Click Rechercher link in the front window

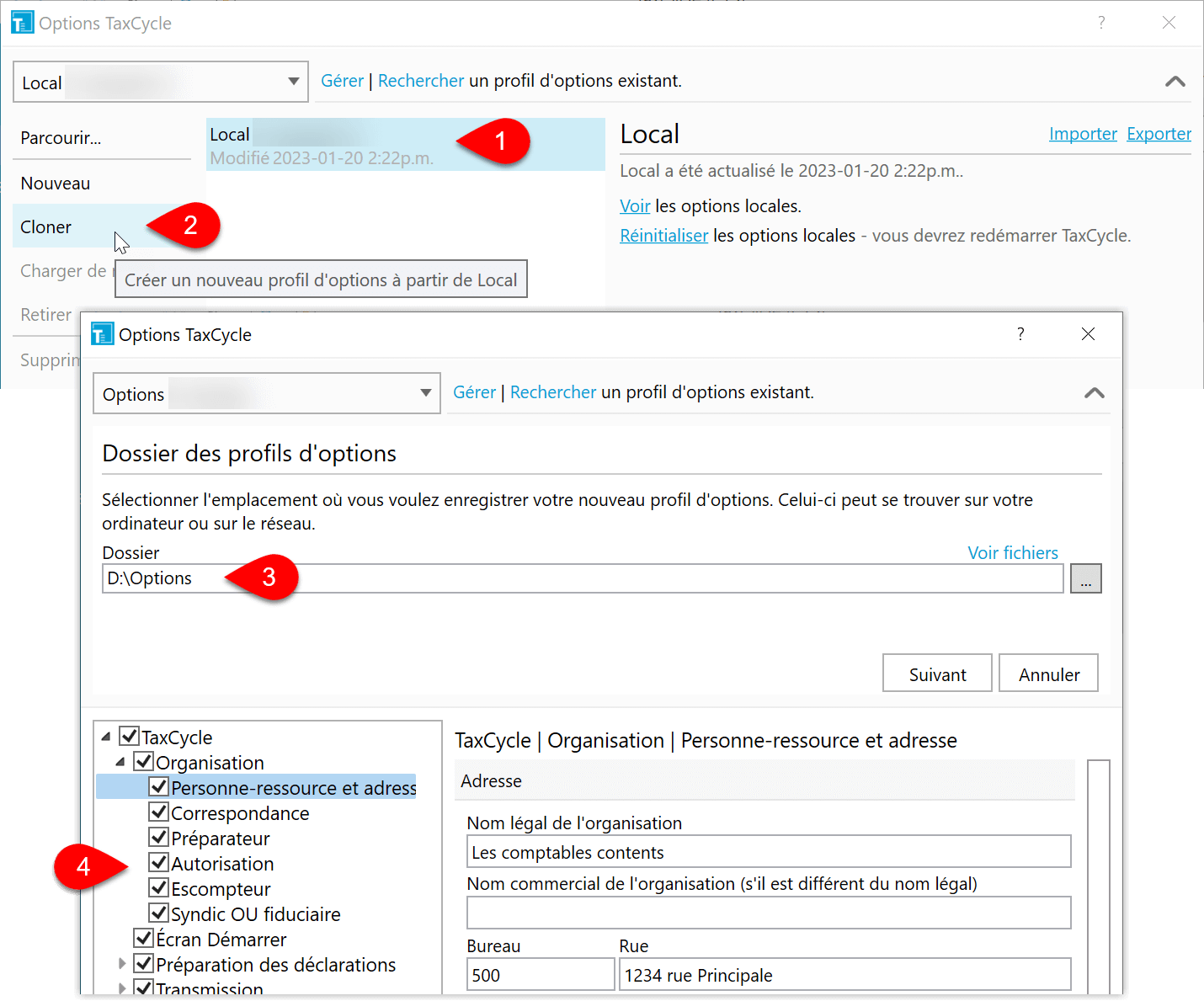553,392
